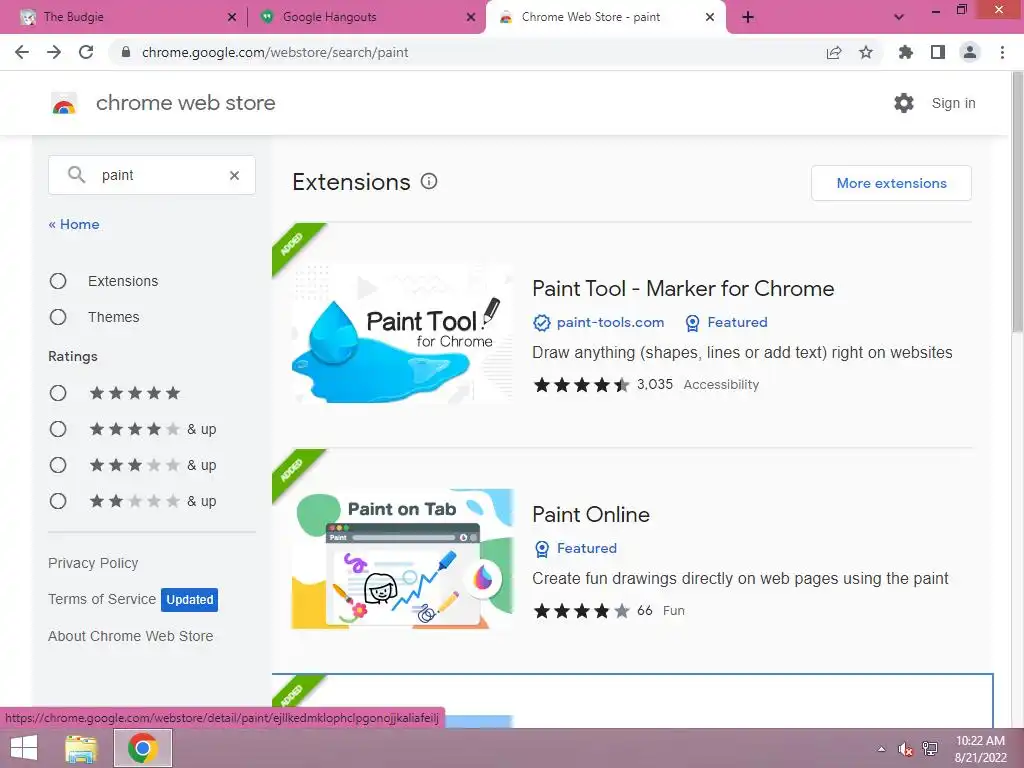Screen dimensions: 1024x768
Task: Open the Terms of Service link
Action: point(102,599)
